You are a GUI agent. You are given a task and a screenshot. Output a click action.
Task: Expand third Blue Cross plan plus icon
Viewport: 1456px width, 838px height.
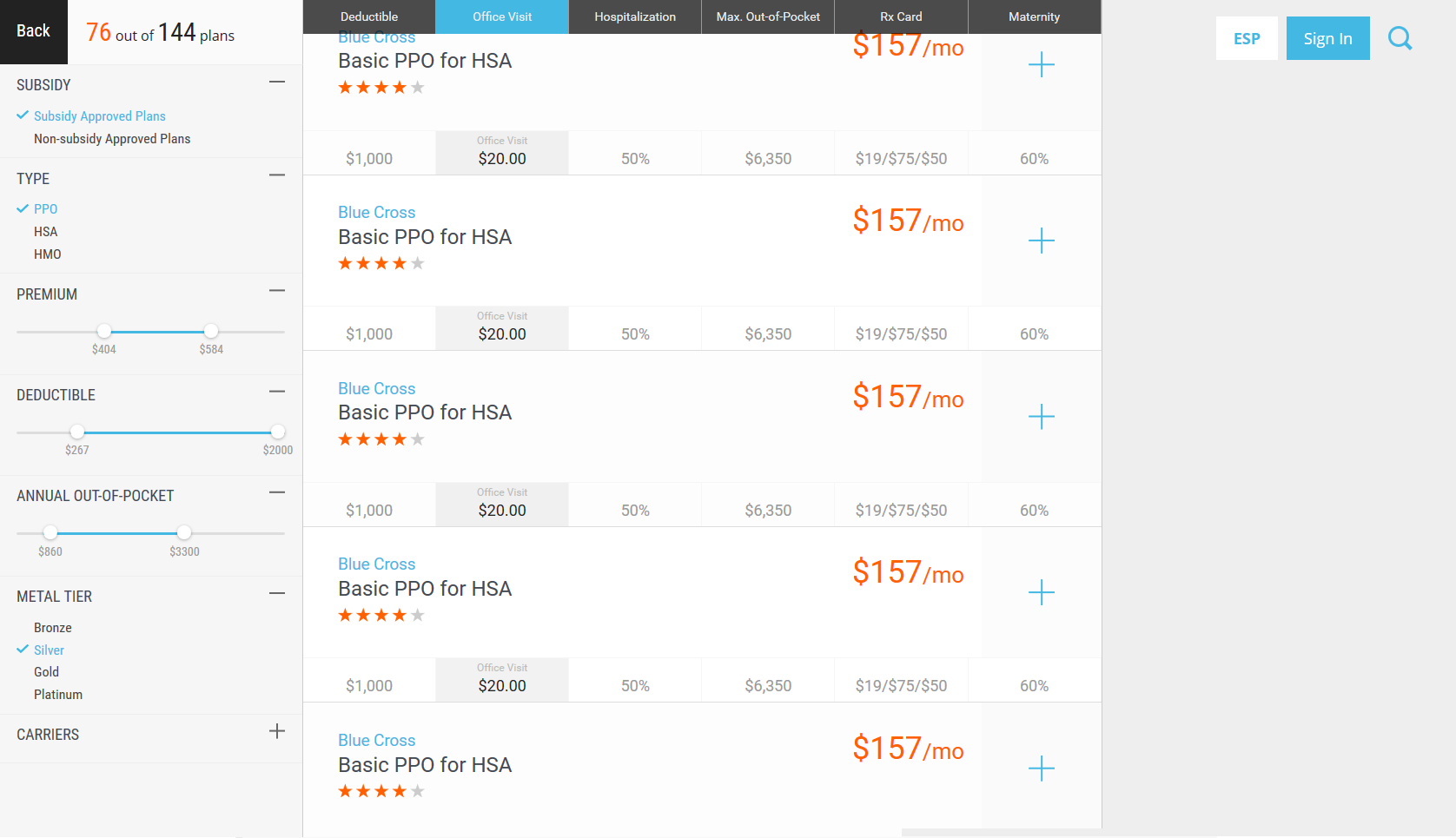coord(1041,417)
